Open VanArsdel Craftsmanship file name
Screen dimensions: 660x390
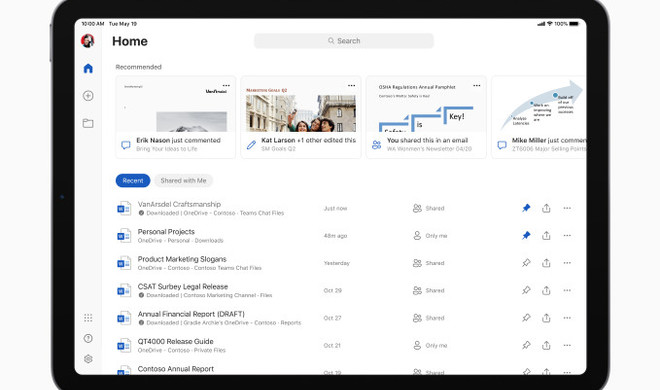(179, 204)
